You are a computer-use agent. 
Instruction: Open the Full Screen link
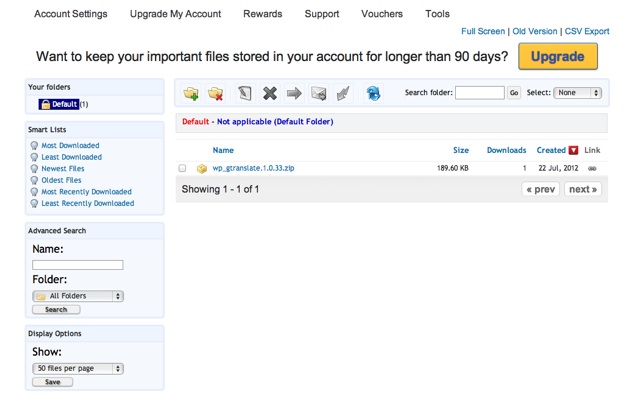pyautogui.click(x=483, y=31)
